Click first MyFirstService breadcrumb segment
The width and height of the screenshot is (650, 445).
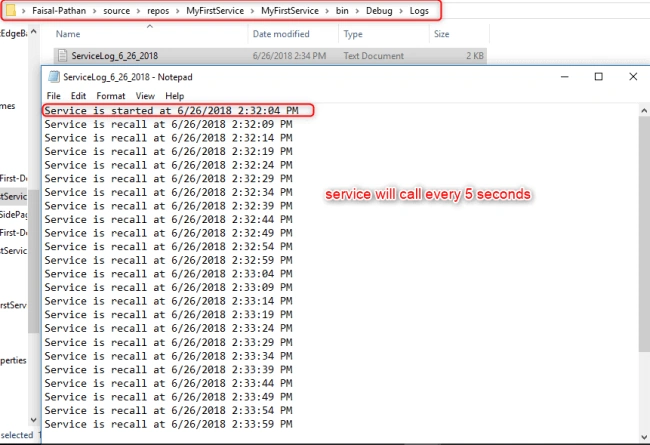click(215, 11)
